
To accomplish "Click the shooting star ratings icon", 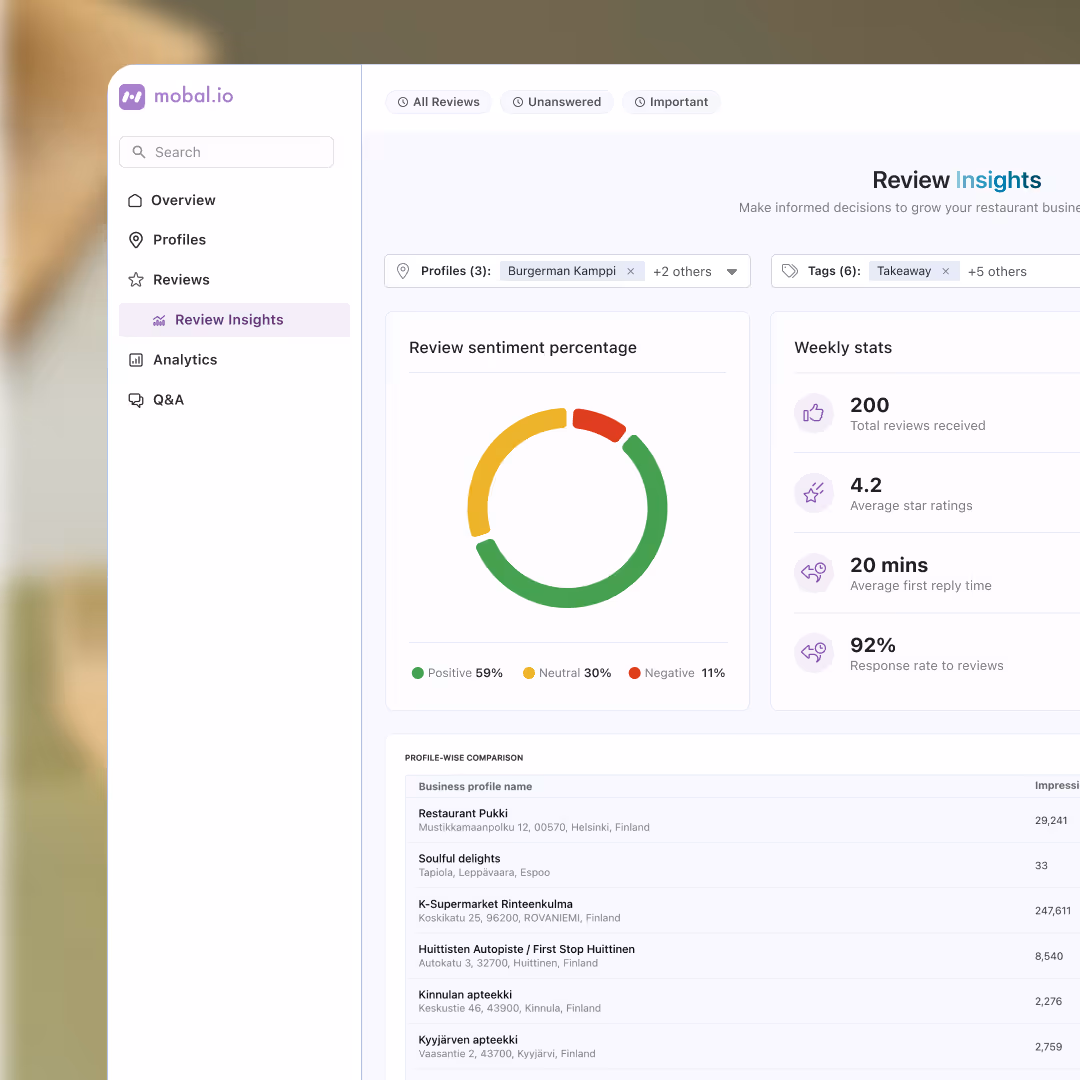I will 813,493.
